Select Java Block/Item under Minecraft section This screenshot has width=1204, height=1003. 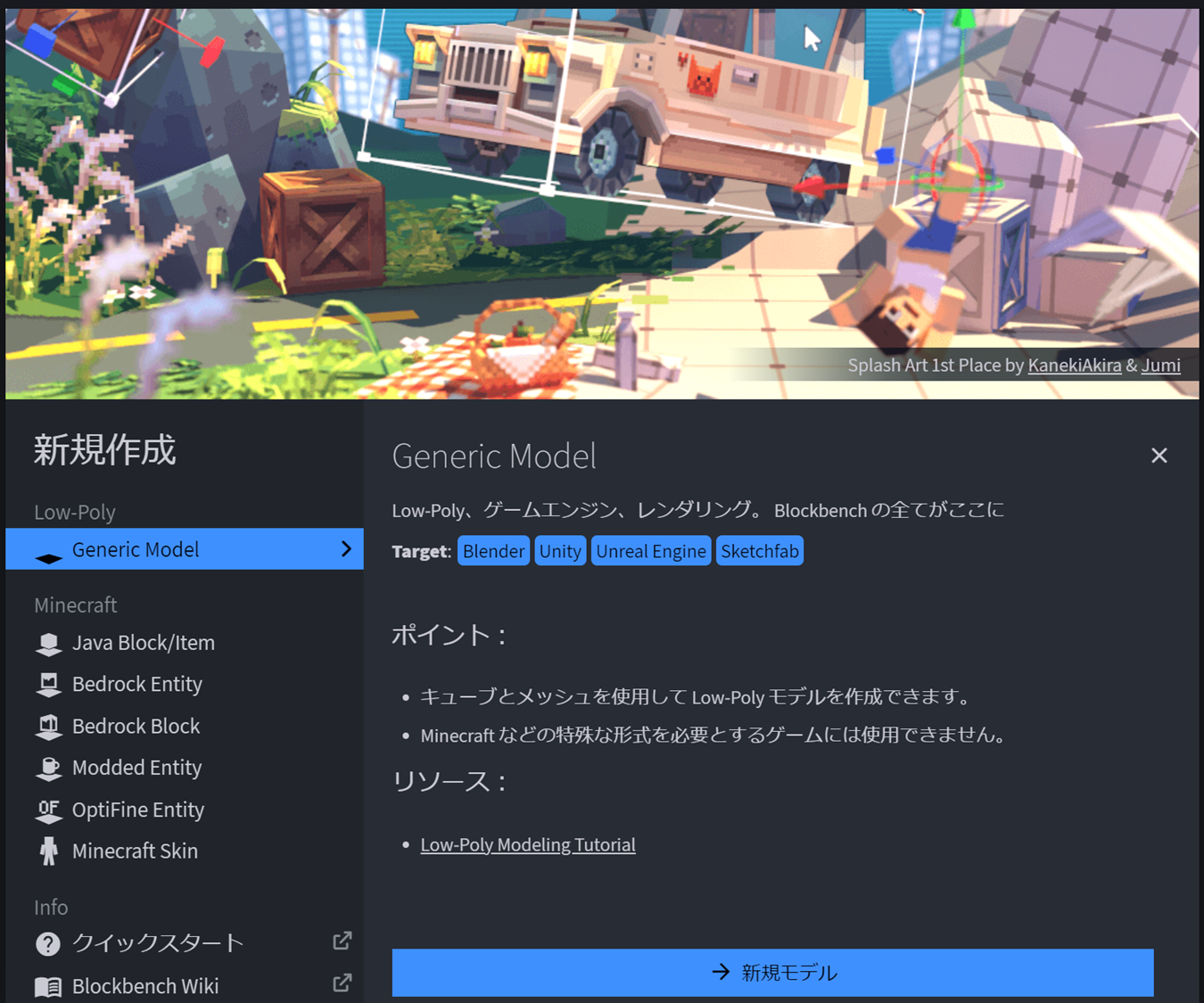click(x=143, y=642)
